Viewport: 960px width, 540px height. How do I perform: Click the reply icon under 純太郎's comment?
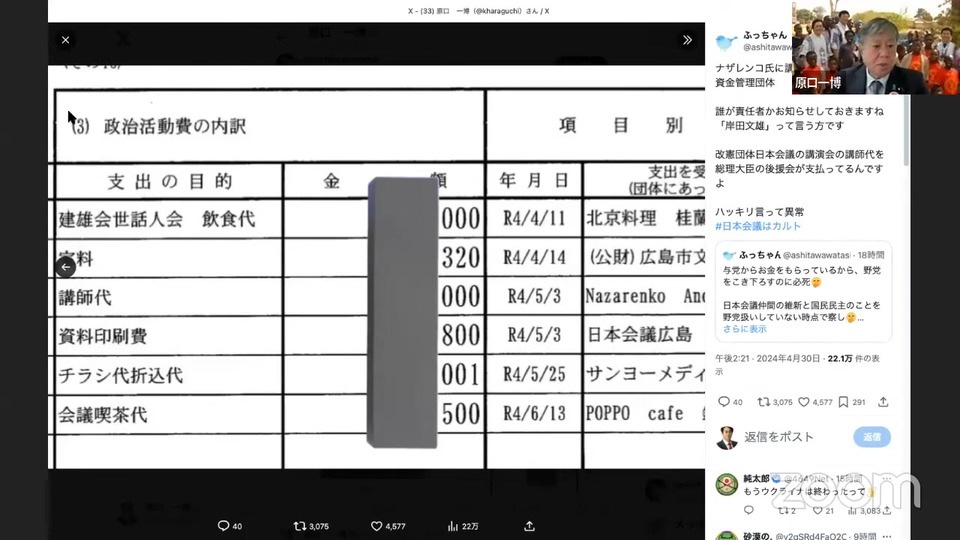coord(749,510)
